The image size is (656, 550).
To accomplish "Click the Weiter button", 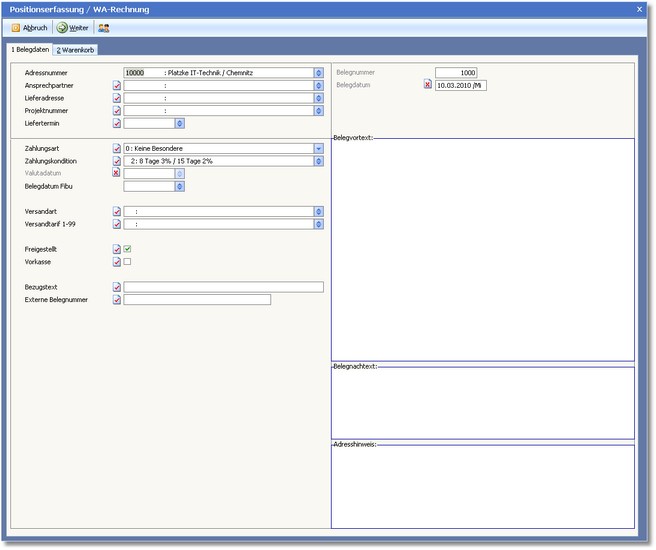I will [73, 28].
